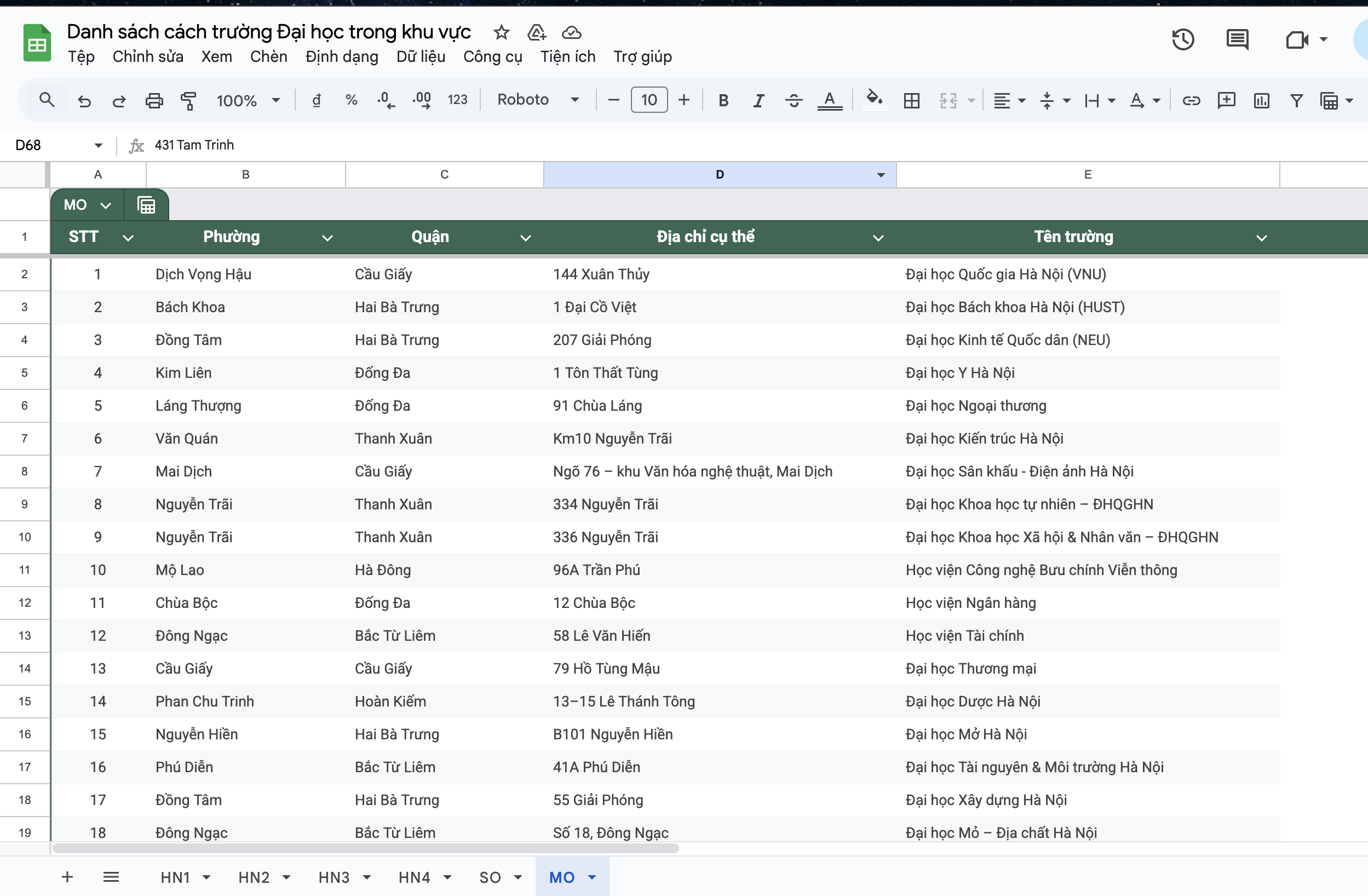Toggle strikethrough formatting
Image resolution: width=1368 pixels, height=896 pixels.
pyautogui.click(x=794, y=101)
